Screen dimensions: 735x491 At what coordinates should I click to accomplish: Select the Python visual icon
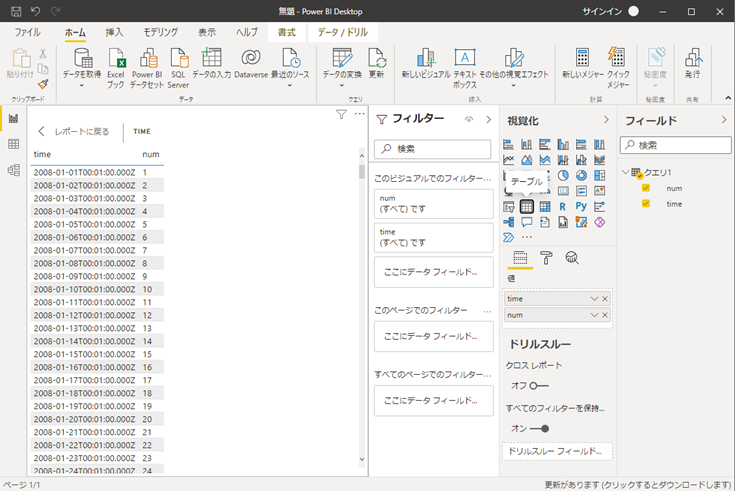click(581, 207)
